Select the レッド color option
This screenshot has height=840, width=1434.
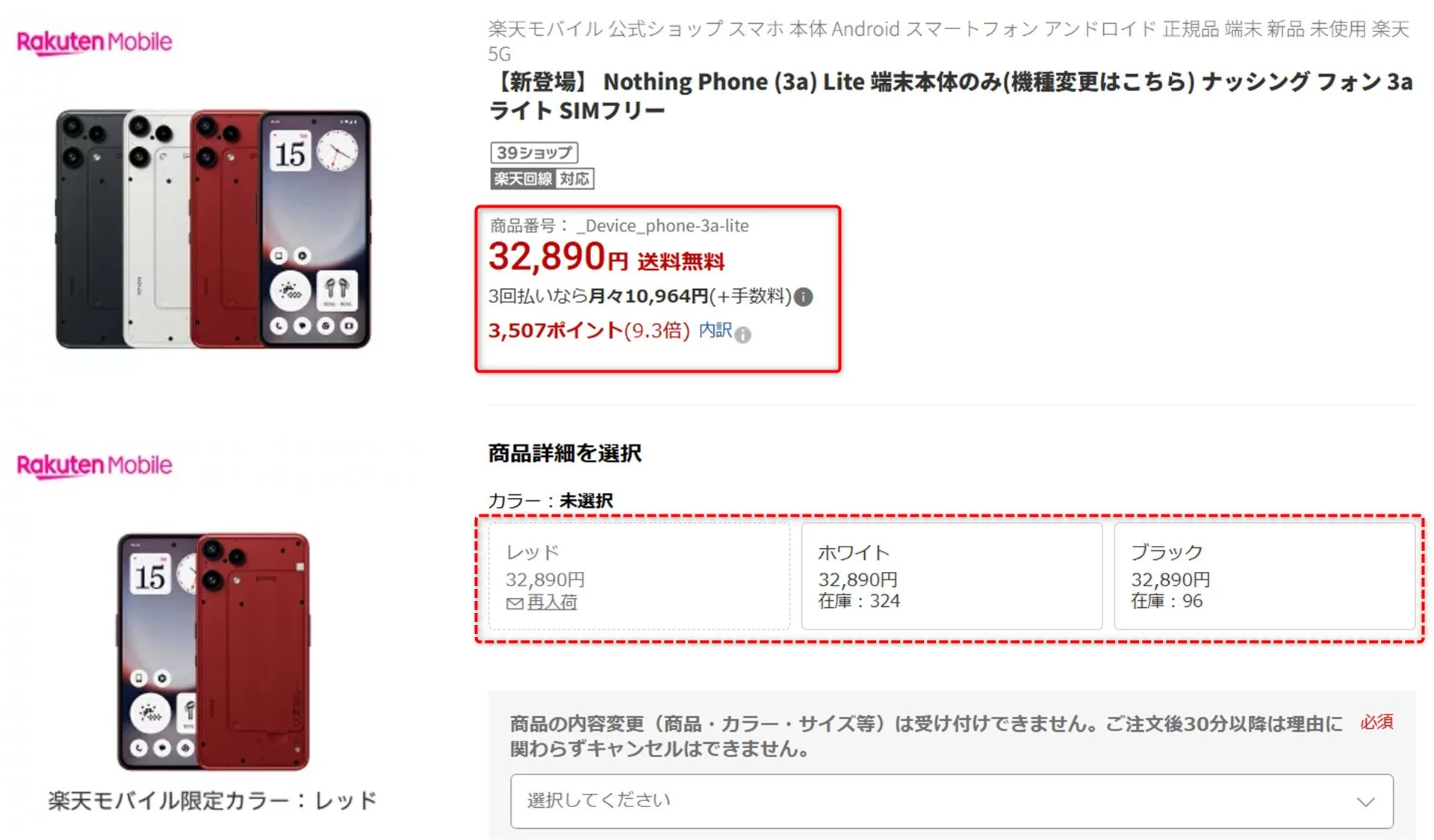point(639,576)
